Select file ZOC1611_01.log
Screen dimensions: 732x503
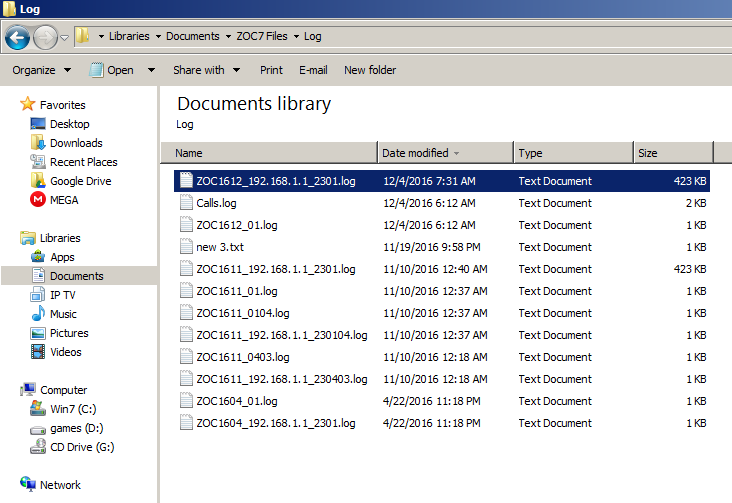coord(442,291)
